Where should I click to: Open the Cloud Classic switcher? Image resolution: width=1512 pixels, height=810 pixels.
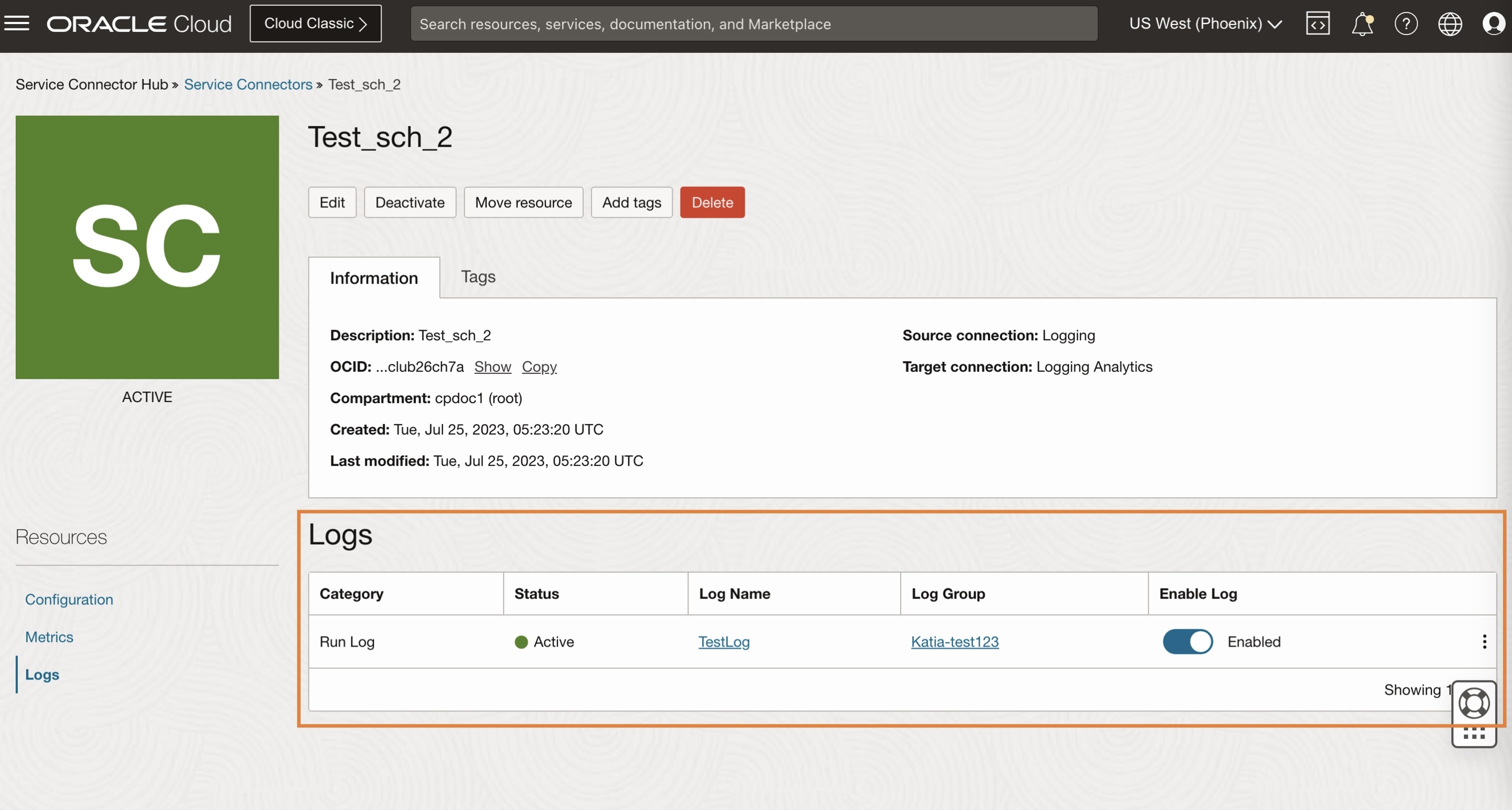tap(315, 23)
